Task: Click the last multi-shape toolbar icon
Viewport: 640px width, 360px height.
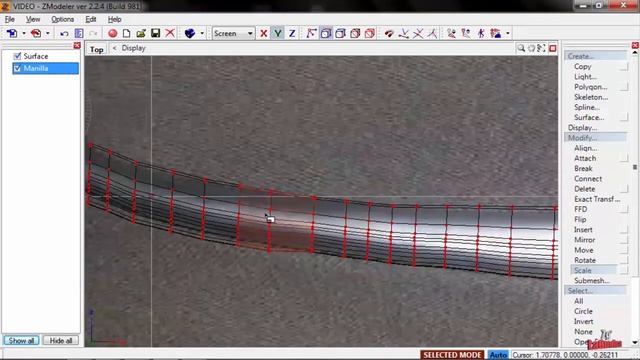Action: point(496,33)
